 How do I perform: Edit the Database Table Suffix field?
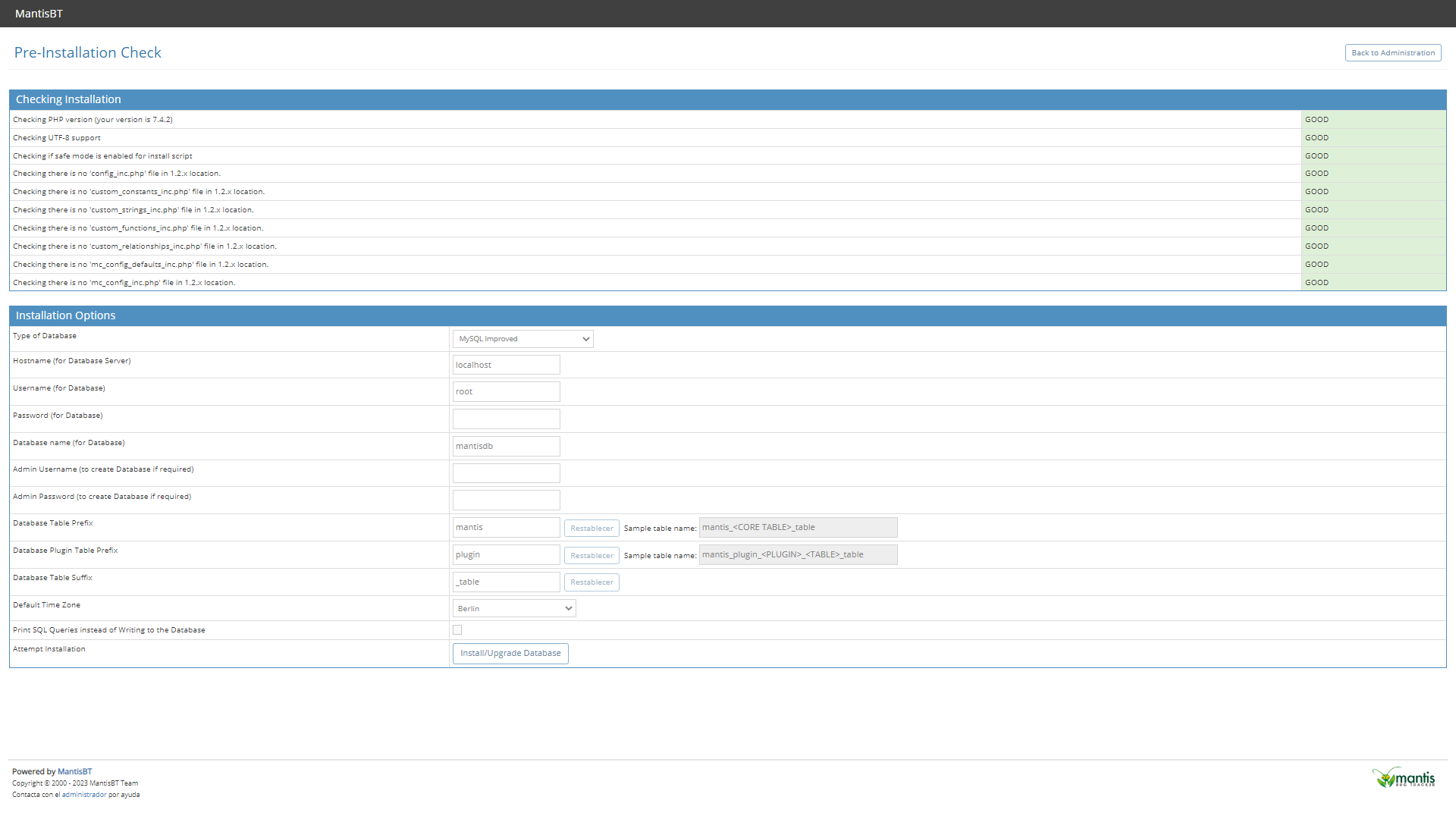[x=506, y=582]
